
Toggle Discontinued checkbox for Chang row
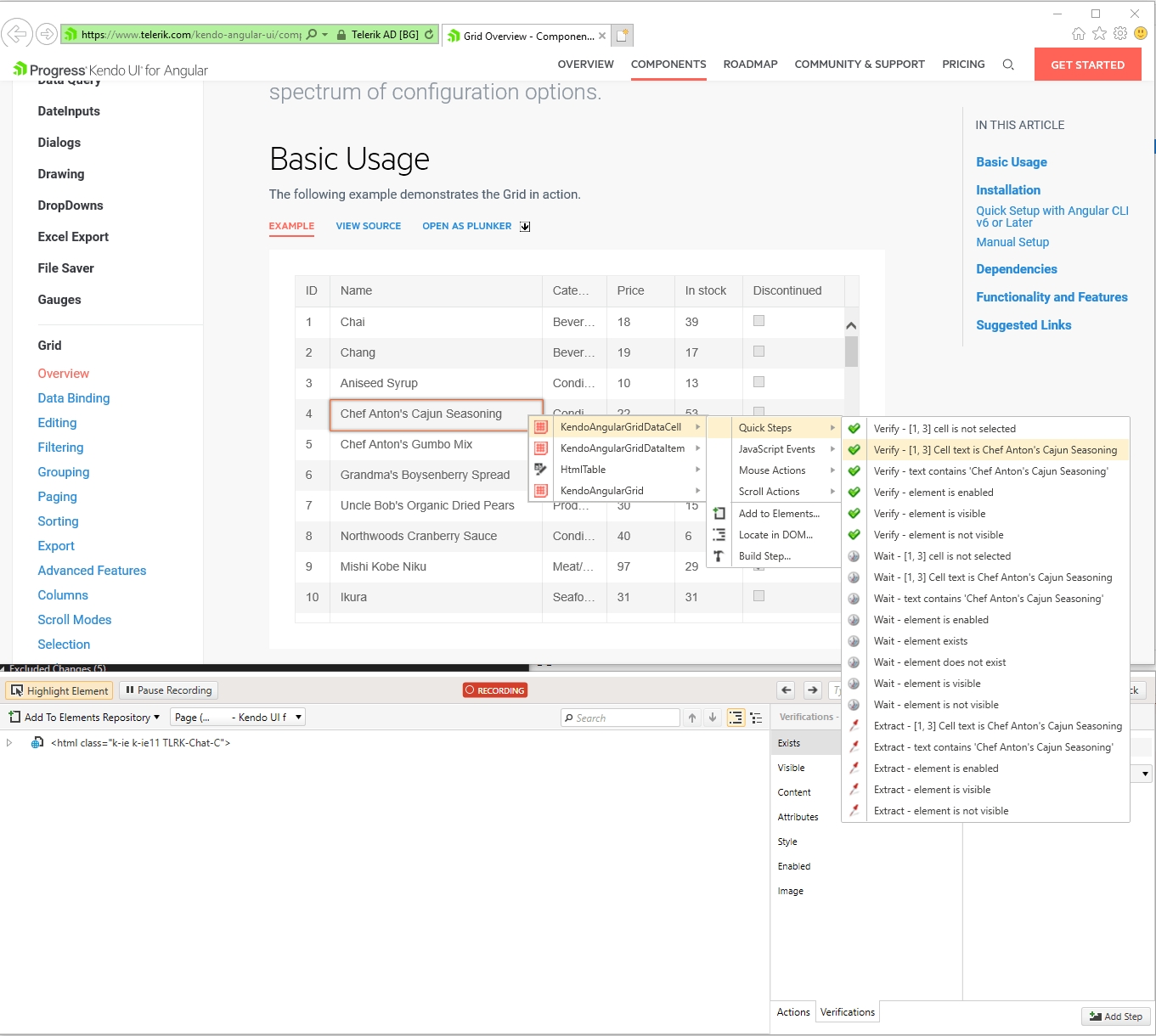(759, 351)
